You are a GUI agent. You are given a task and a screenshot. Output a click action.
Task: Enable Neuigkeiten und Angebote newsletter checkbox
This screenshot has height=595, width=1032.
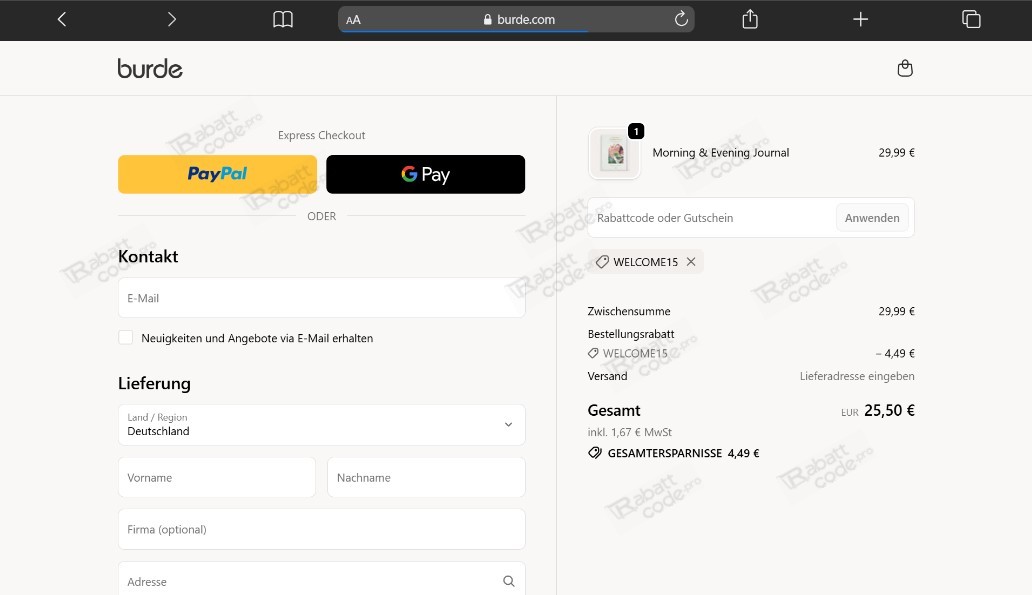pyautogui.click(x=126, y=338)
